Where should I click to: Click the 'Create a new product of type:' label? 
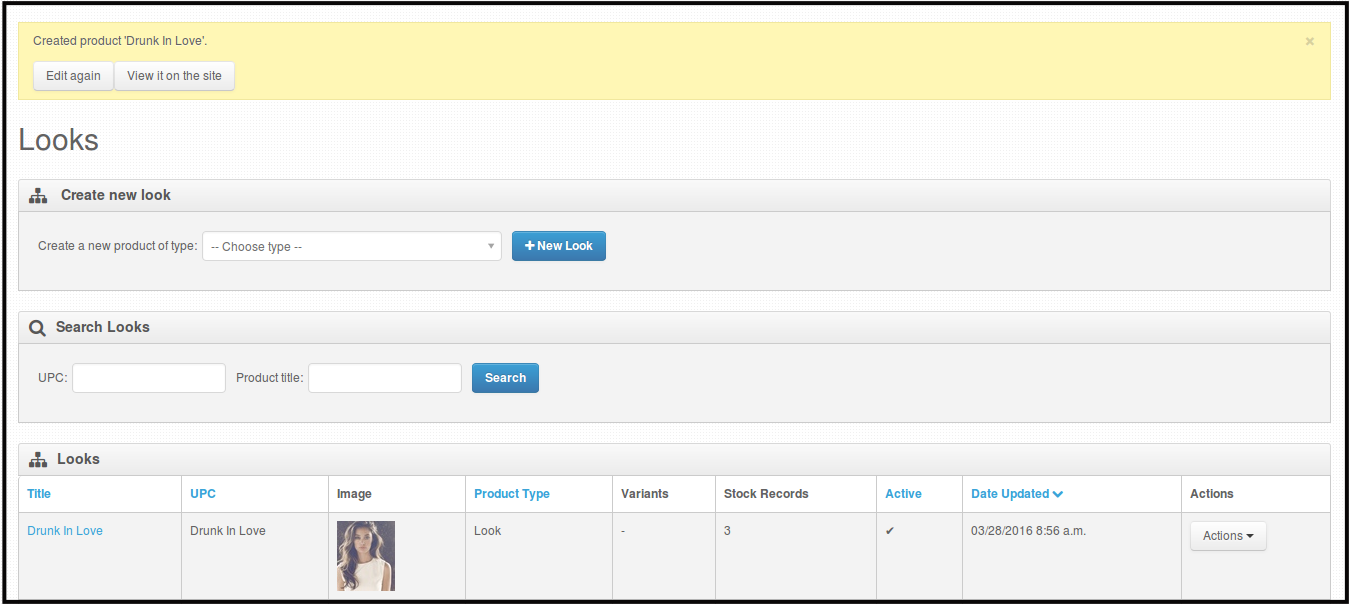118,246
